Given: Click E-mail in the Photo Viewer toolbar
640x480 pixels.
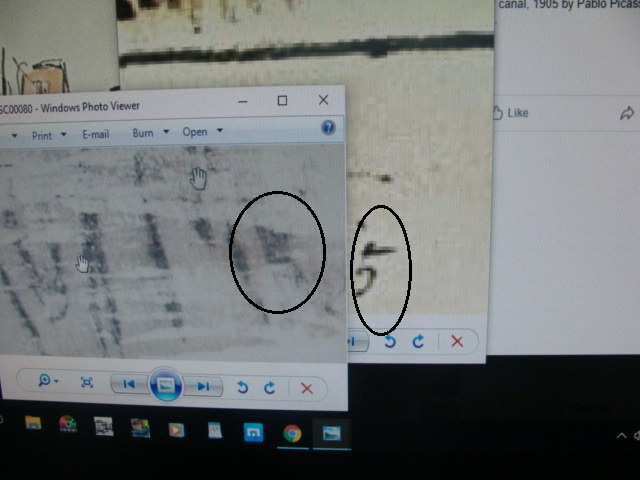Looking at the screenshot, I should [x=95, y=134].
